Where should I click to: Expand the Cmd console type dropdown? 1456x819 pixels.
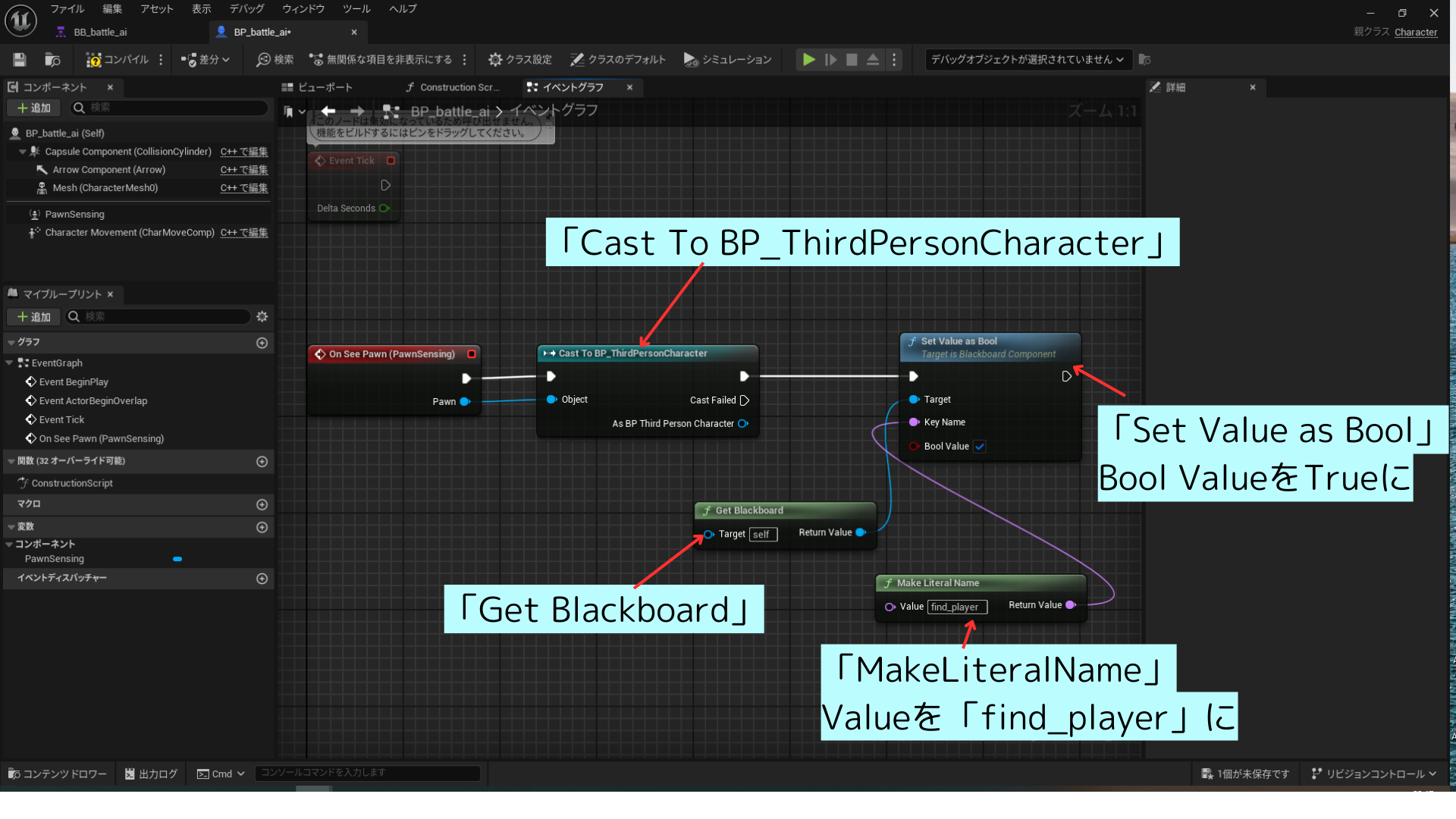(x=240, y=773)
